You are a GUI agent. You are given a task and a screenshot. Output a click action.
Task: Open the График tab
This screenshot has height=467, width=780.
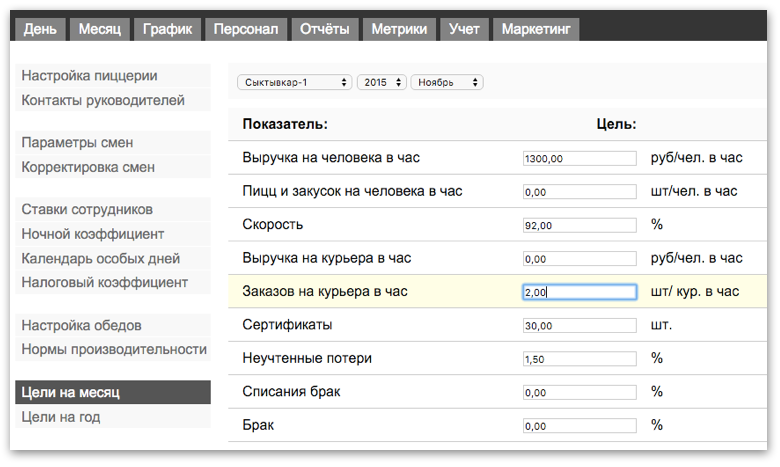[167, 29]
